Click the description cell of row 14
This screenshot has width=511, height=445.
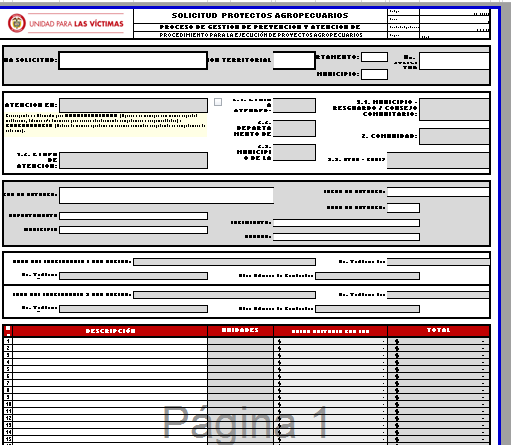110,432
